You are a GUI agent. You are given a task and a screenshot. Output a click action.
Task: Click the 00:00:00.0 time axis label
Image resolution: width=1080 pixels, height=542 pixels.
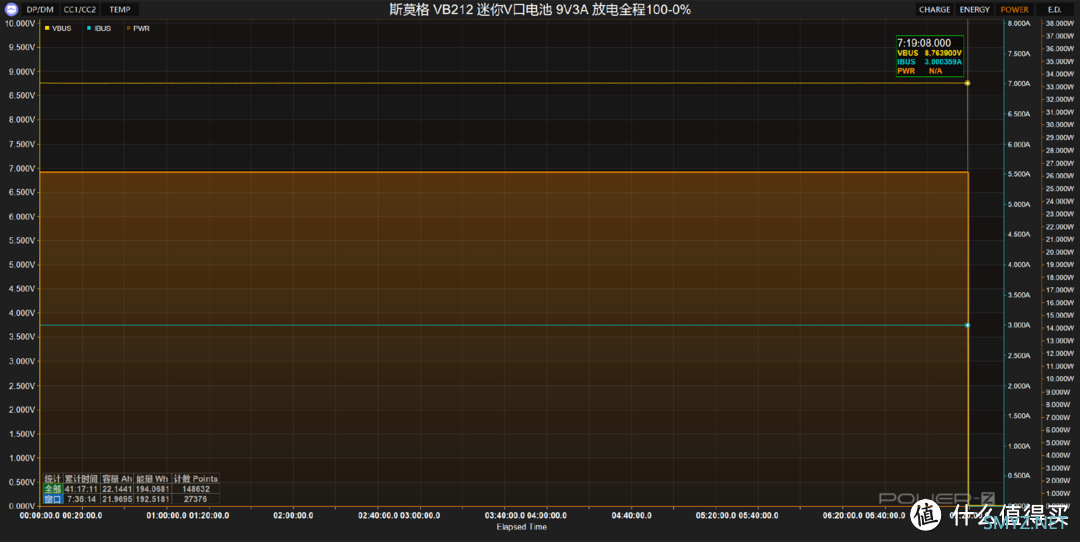[40, 515]
